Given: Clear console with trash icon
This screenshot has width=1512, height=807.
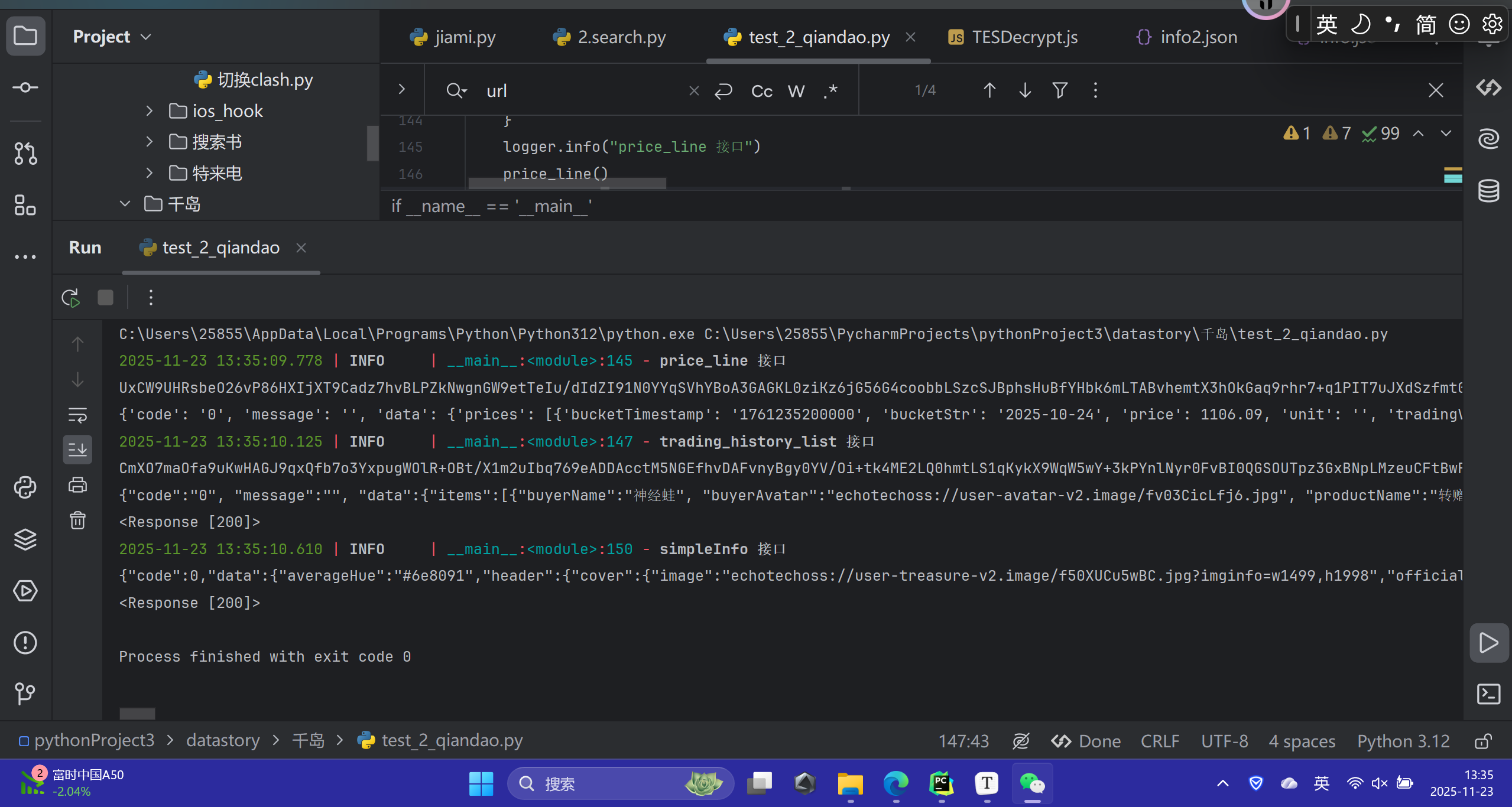Looking at the screenshot, I should point(77,520).
